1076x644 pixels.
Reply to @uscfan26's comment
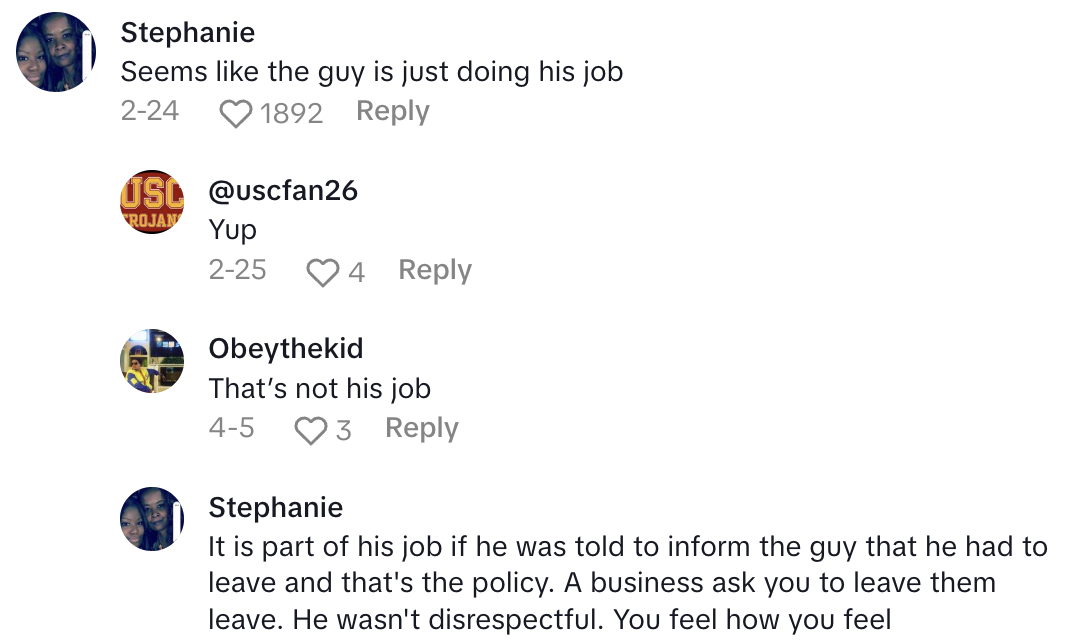pos(434,270)
